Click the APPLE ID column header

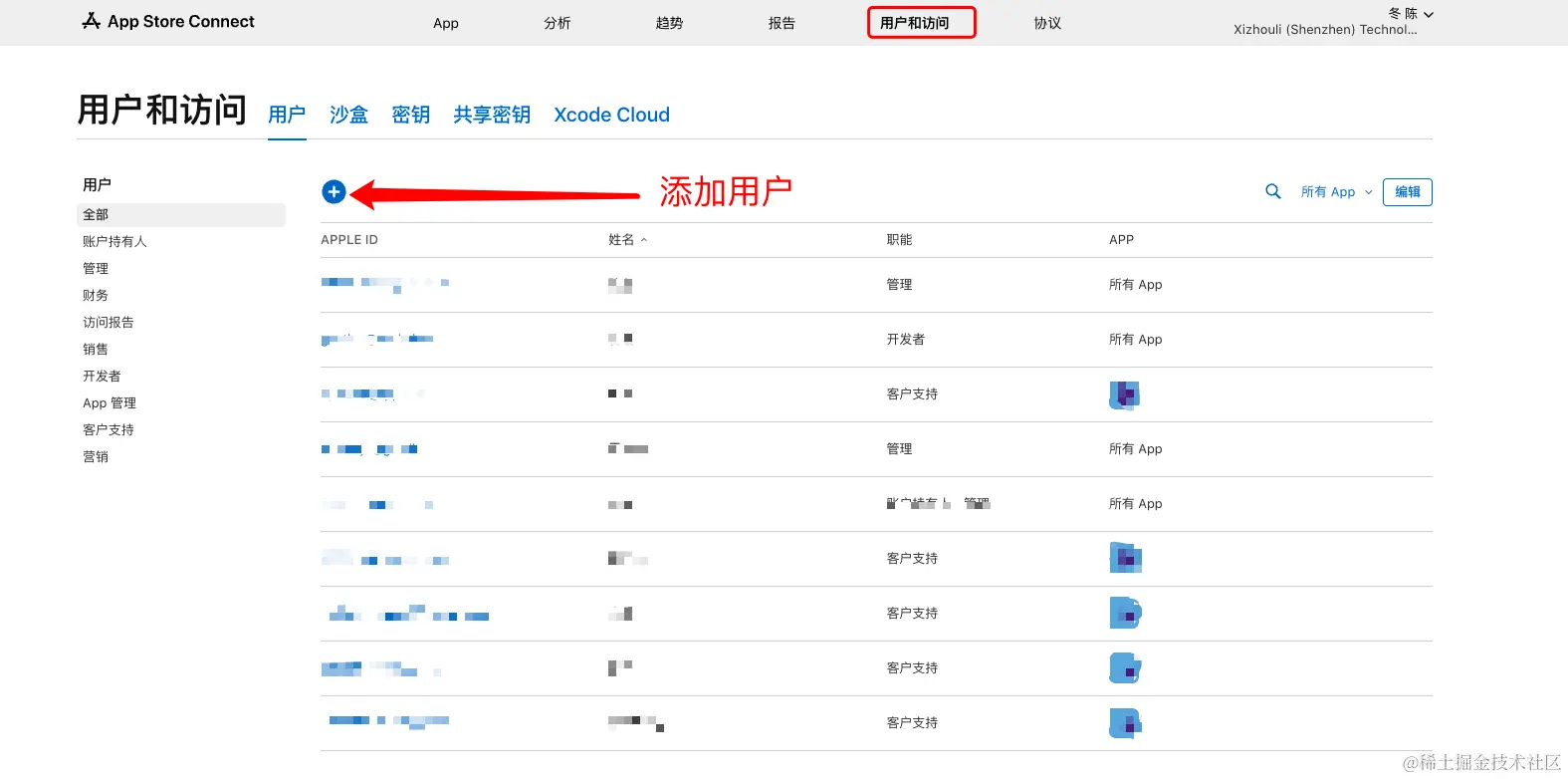pyautogui.click(x=349, y=240)
